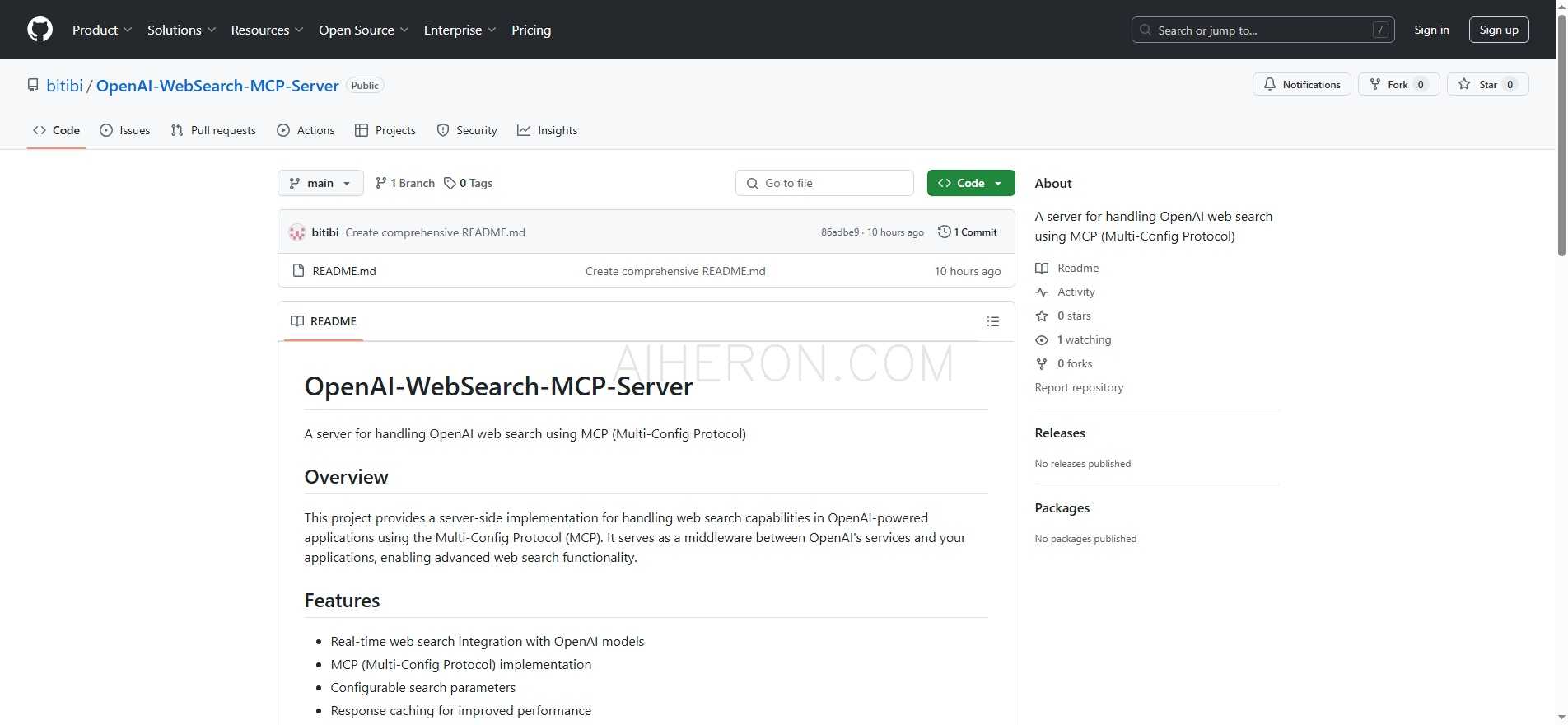Open latest commit message in the commit header
Image resolution: width=1568 pixels, height=725 pixels.
click(435, 232)
